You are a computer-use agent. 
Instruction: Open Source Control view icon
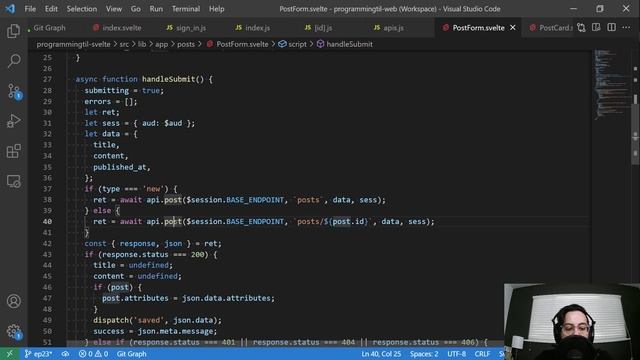click(14, 91)
